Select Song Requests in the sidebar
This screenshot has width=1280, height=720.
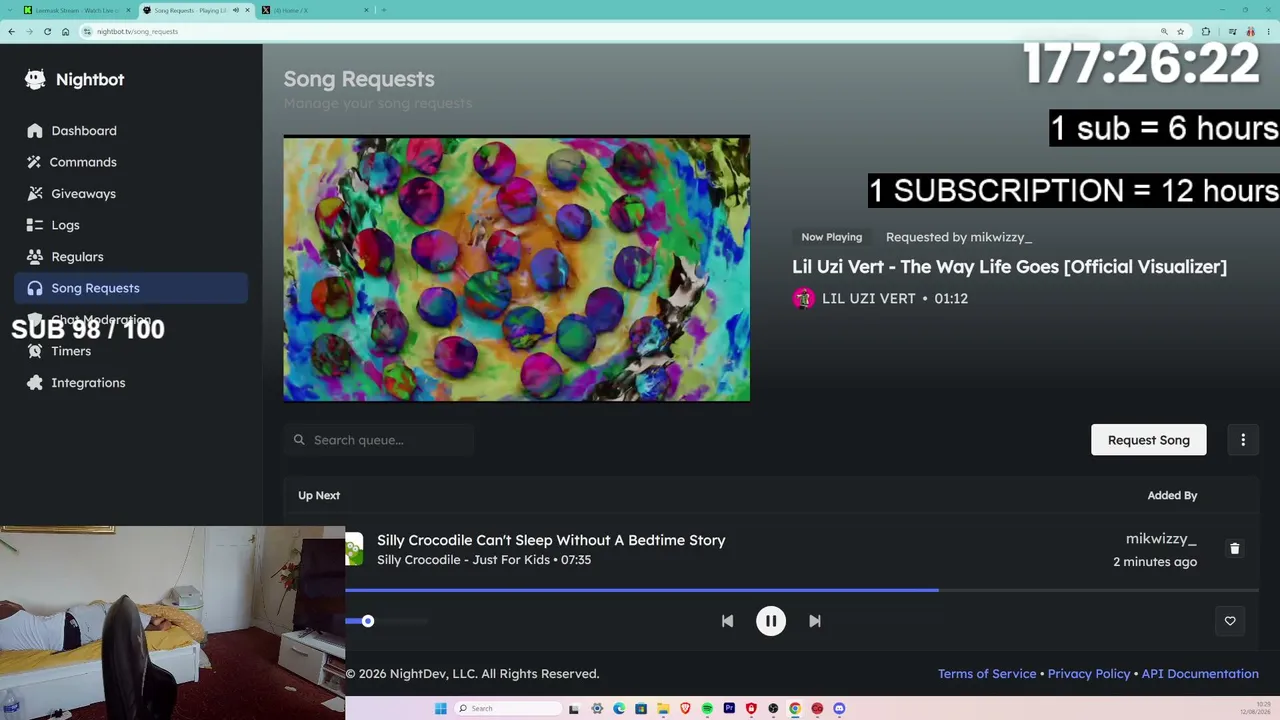[131, 288]
